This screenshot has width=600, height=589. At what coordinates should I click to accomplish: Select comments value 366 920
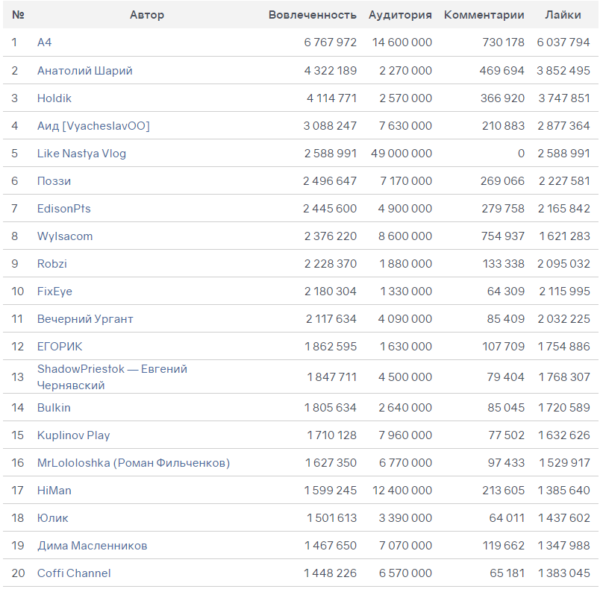click(x=502, y=98)
